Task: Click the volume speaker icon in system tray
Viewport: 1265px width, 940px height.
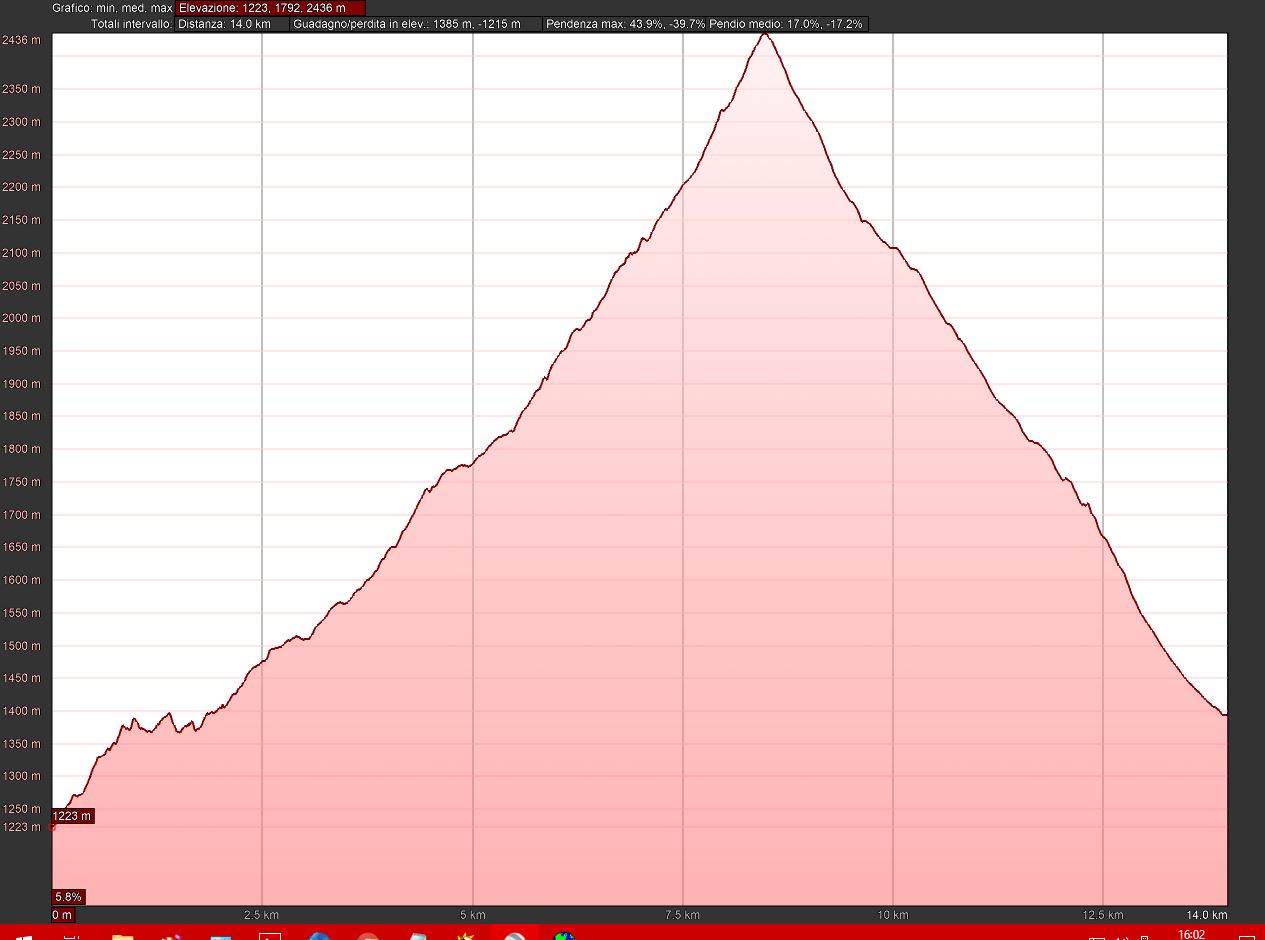Action: [1122, 937]
